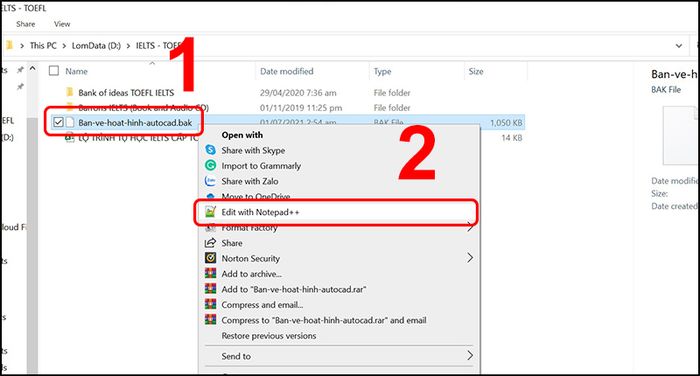Screen dimensions: 700x376
Task: Choose Add to archive... entry
Action: click(x=251, y=274)
